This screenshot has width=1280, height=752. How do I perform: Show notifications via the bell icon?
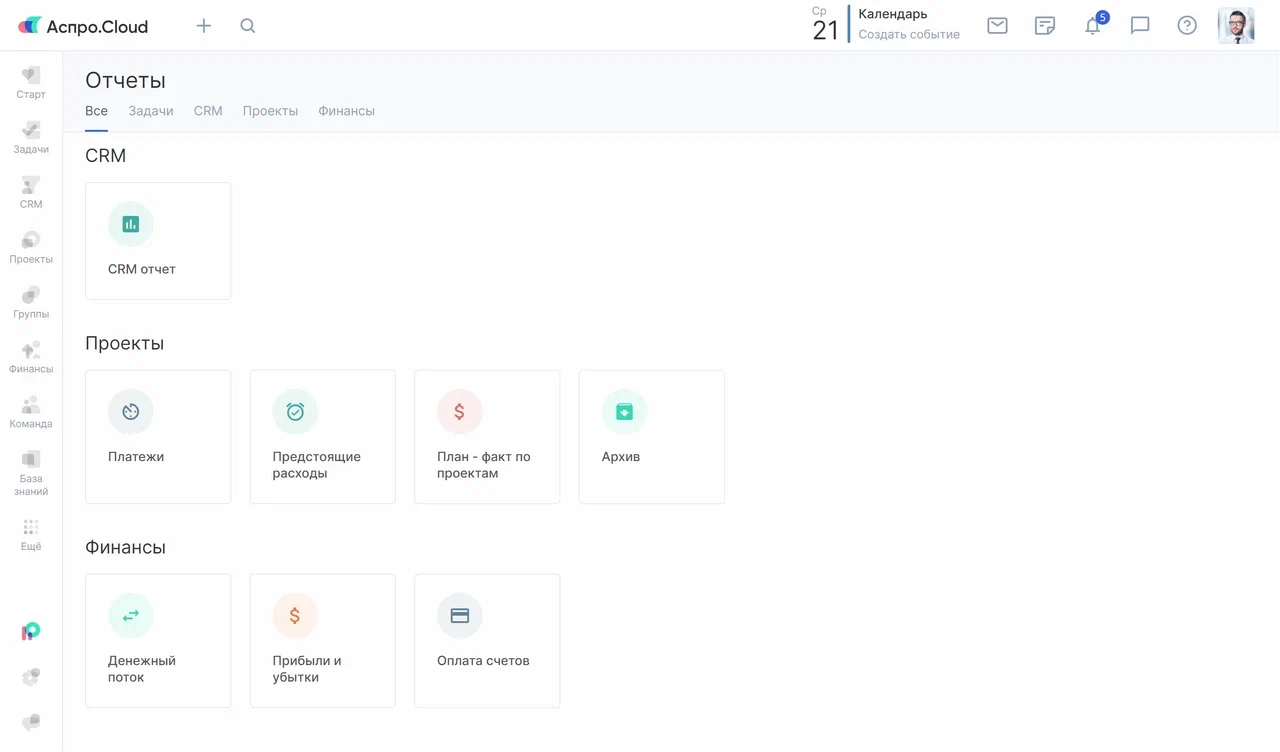coord(1092,26)
